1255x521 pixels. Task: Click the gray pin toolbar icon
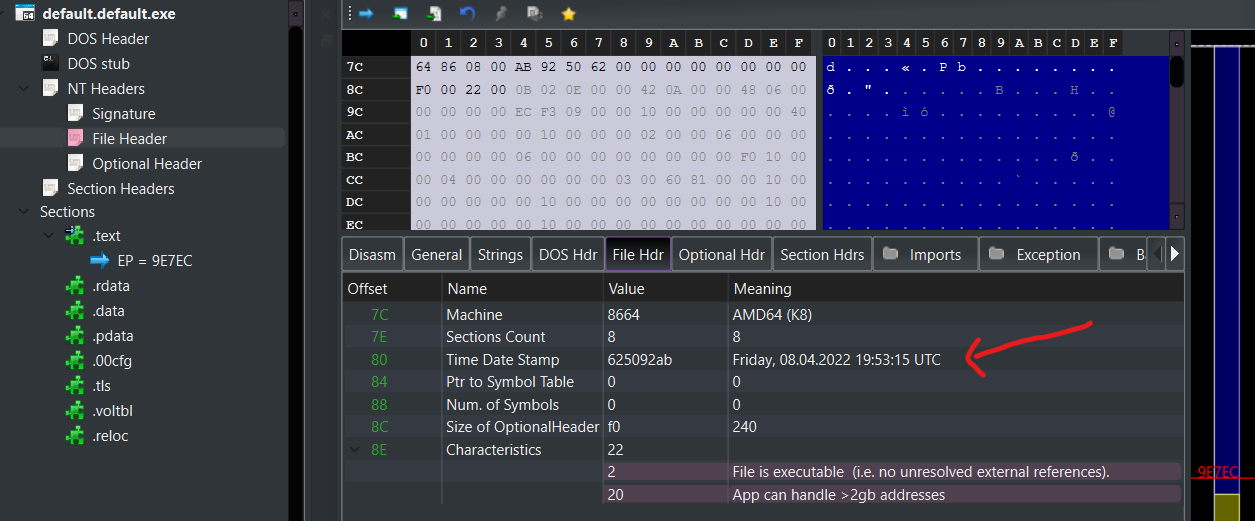coord(500,14)
